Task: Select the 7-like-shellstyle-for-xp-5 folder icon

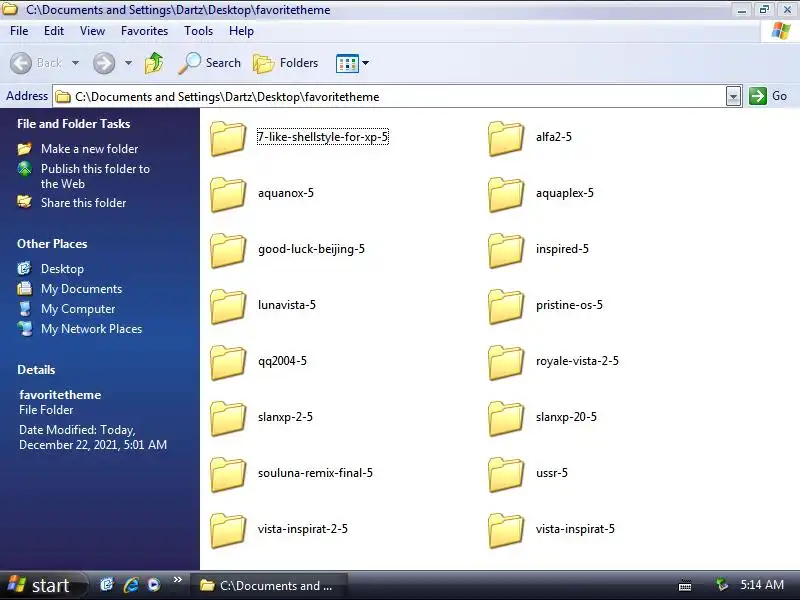Action: [228, 138]
